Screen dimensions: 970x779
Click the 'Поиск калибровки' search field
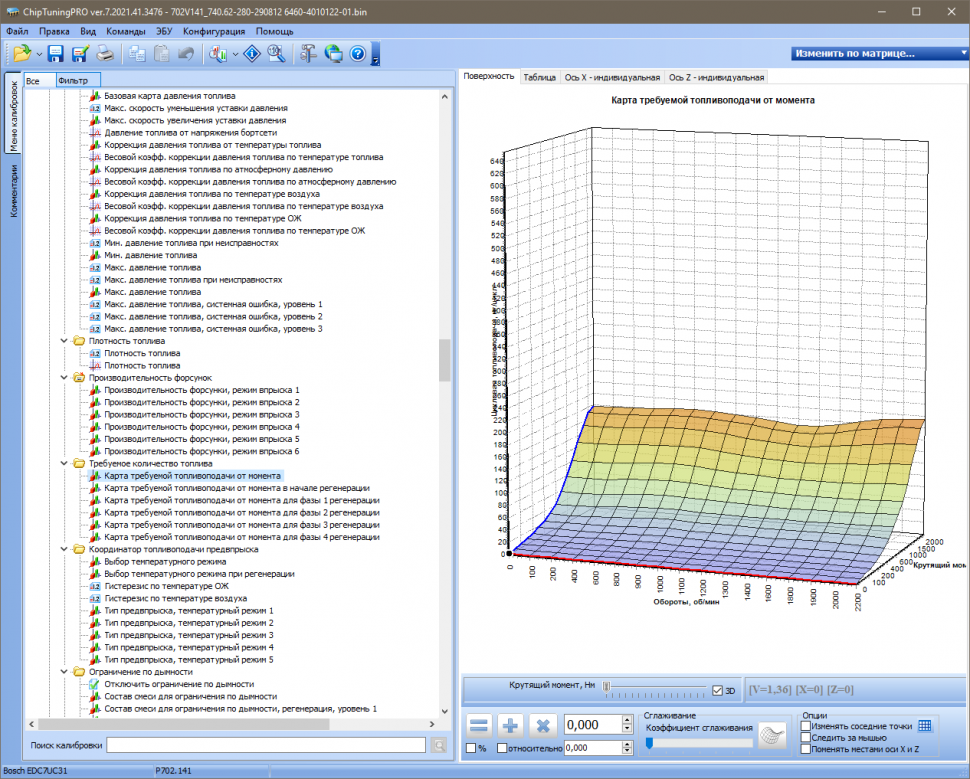(266, 745)
